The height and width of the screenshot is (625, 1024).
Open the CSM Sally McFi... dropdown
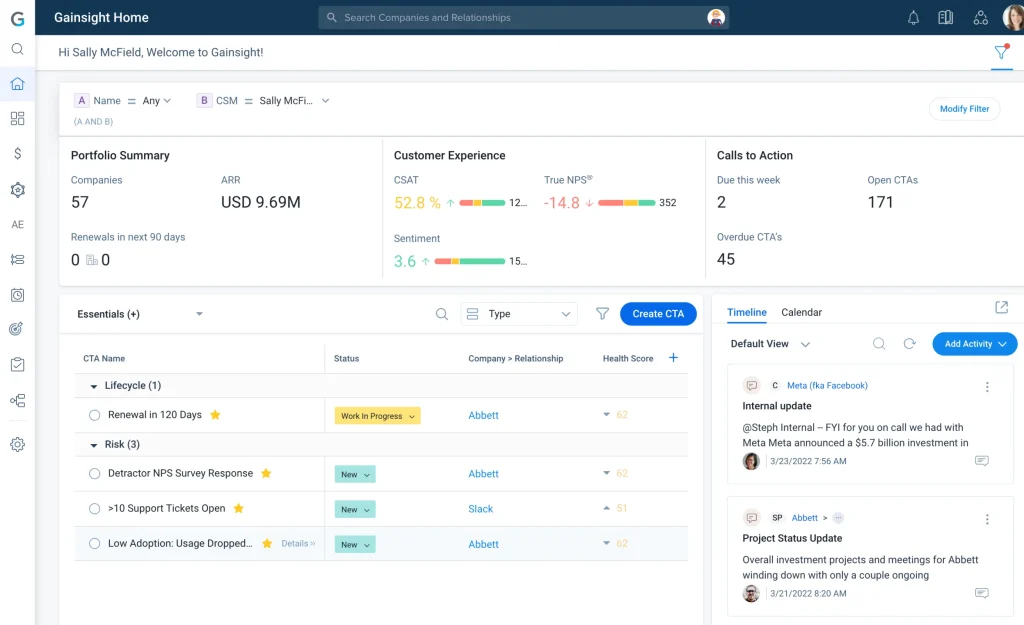coord(294,101)
